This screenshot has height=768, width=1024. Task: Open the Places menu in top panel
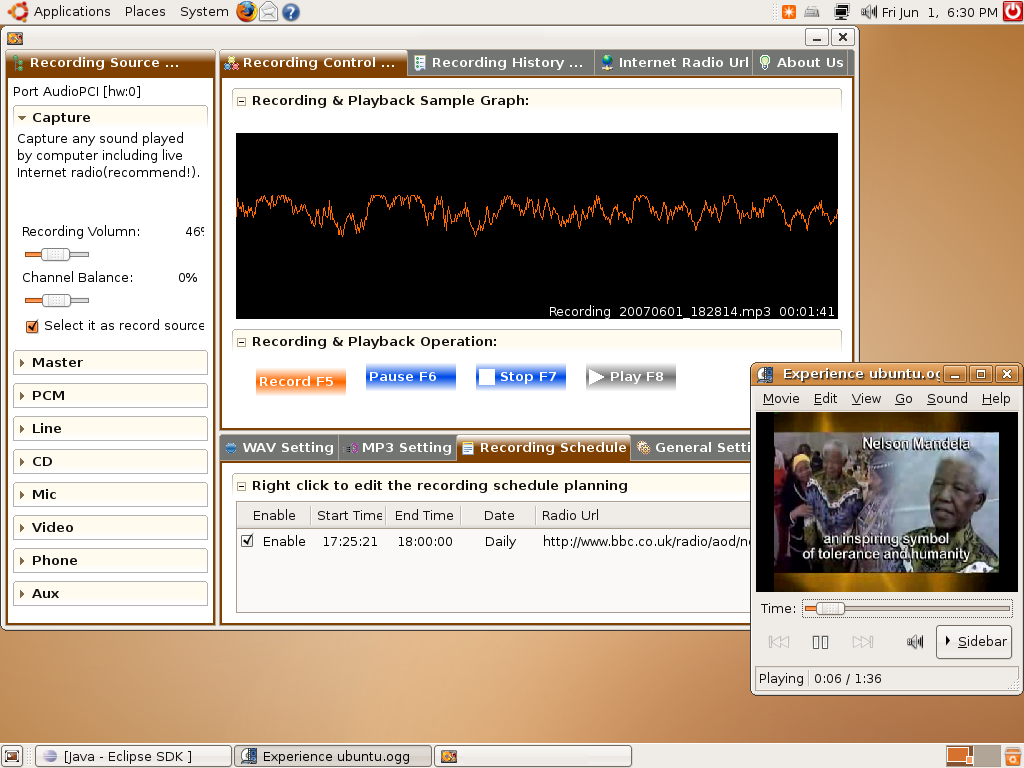point(145,12)
